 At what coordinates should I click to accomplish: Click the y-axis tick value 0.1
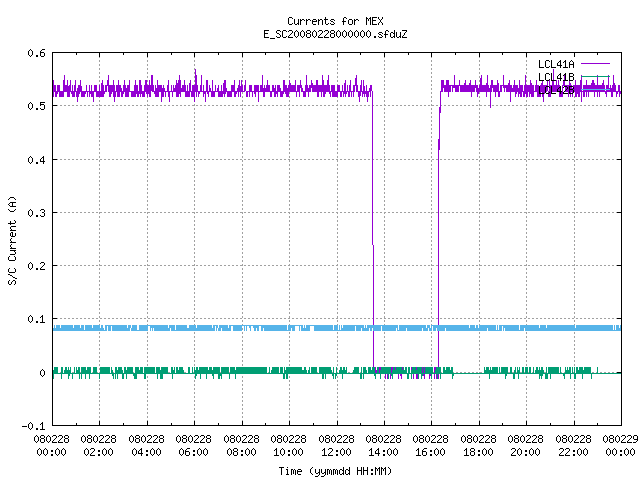click(36, 319)
